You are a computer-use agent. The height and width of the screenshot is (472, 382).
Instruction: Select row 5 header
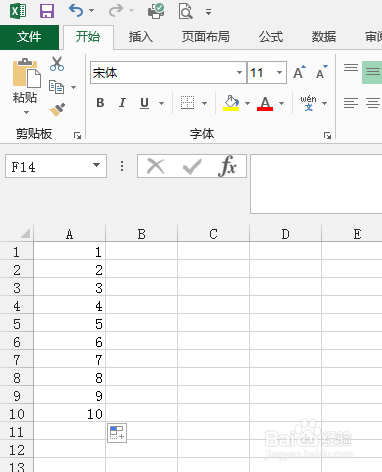tap(17, 324)
